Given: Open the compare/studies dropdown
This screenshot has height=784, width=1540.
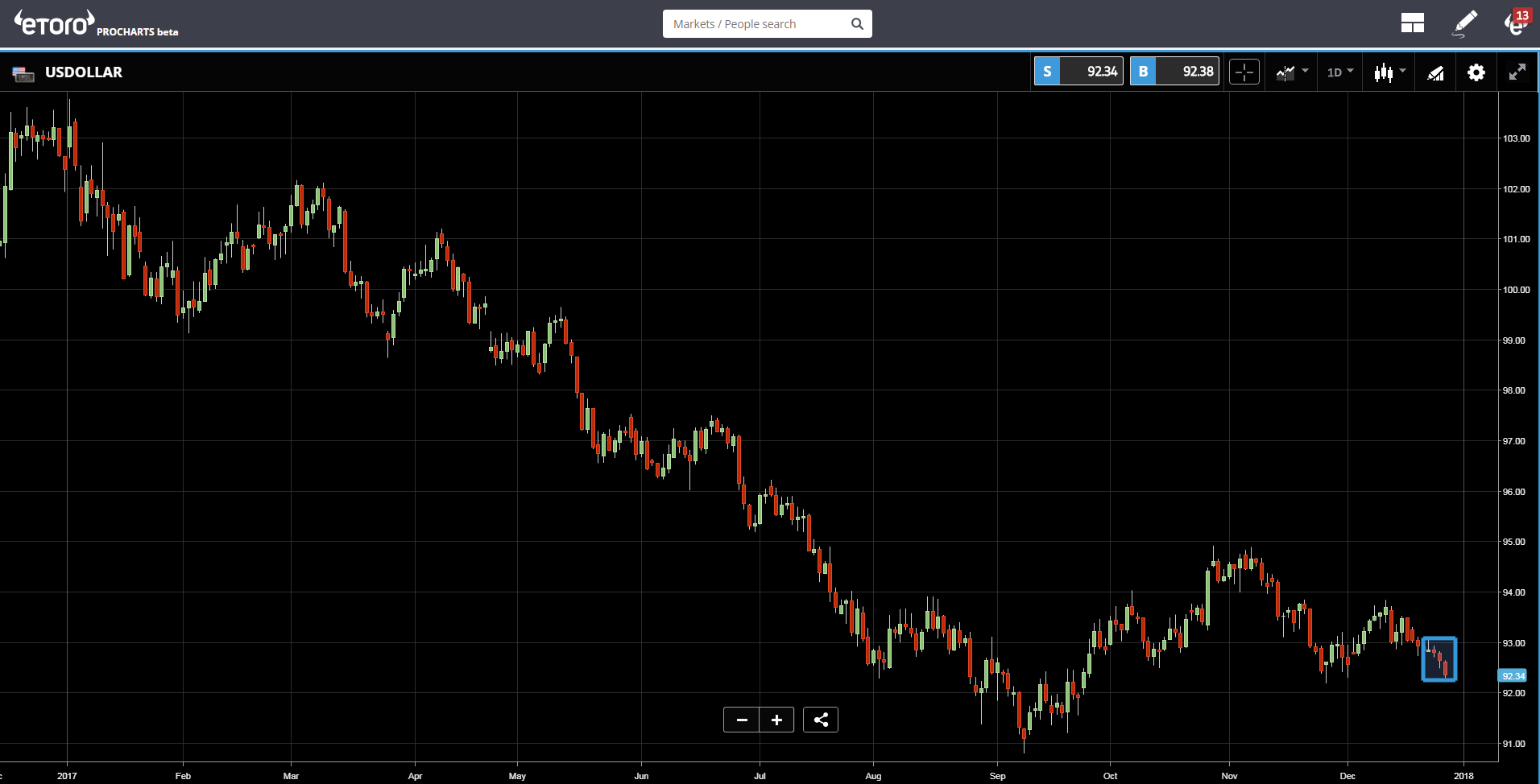Looking at the screenshot, I should coord(1292,72).
